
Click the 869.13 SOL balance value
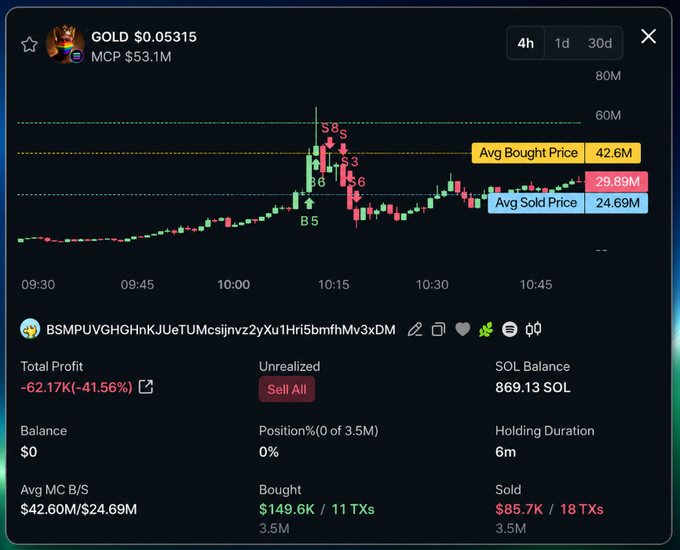coord(533,387)
